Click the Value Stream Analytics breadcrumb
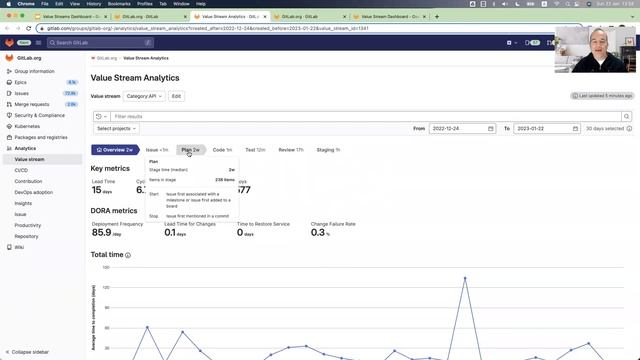640x360 pixels. click(x=146, y=58)
